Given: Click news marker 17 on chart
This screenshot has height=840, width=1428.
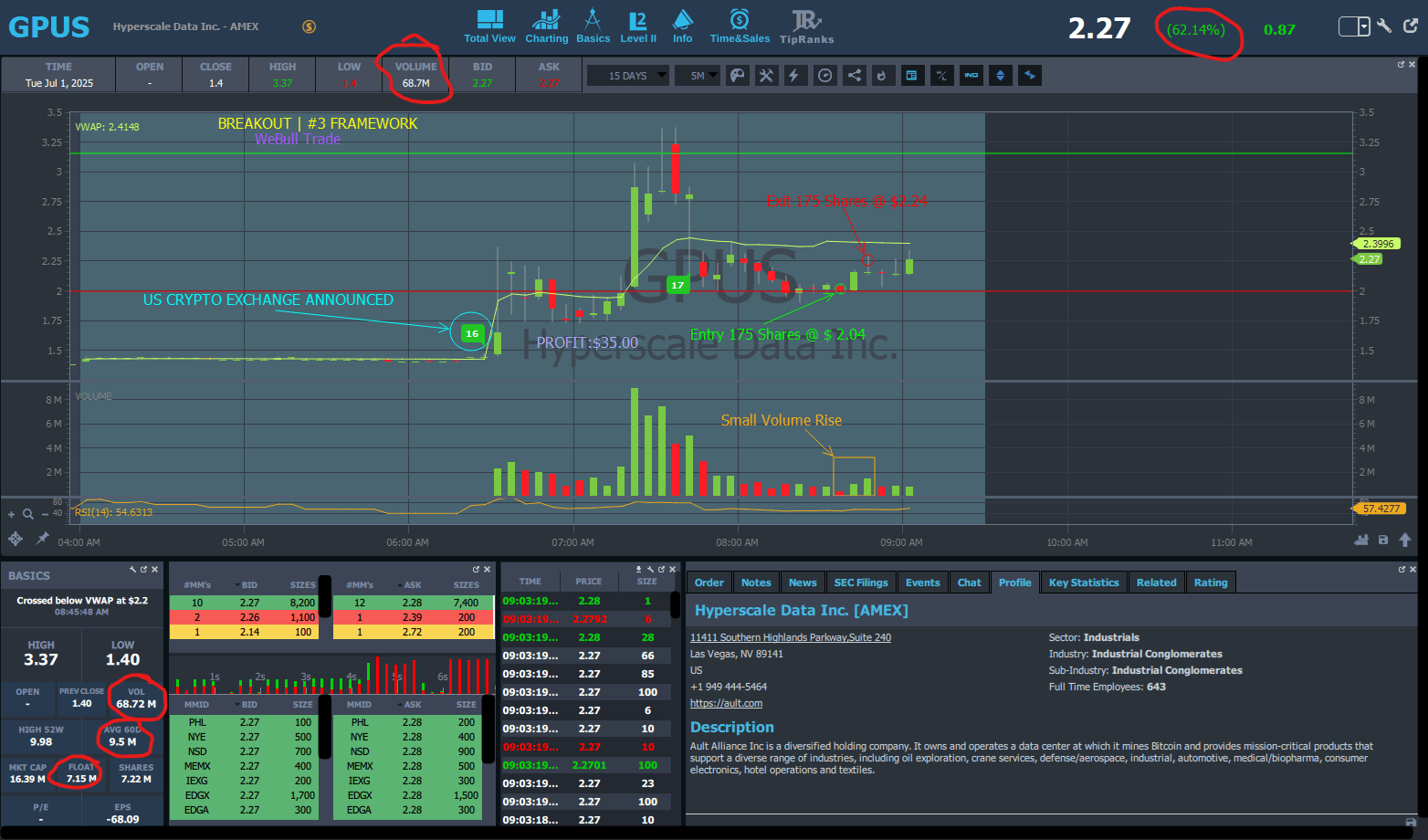Looking at the screenshot, I should [677, 285].
